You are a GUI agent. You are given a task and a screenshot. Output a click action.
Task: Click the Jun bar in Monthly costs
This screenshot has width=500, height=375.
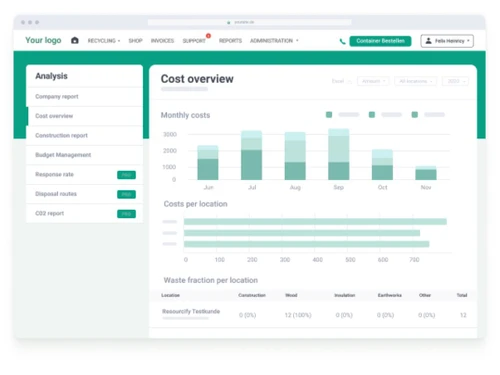[x=208, y=163]
